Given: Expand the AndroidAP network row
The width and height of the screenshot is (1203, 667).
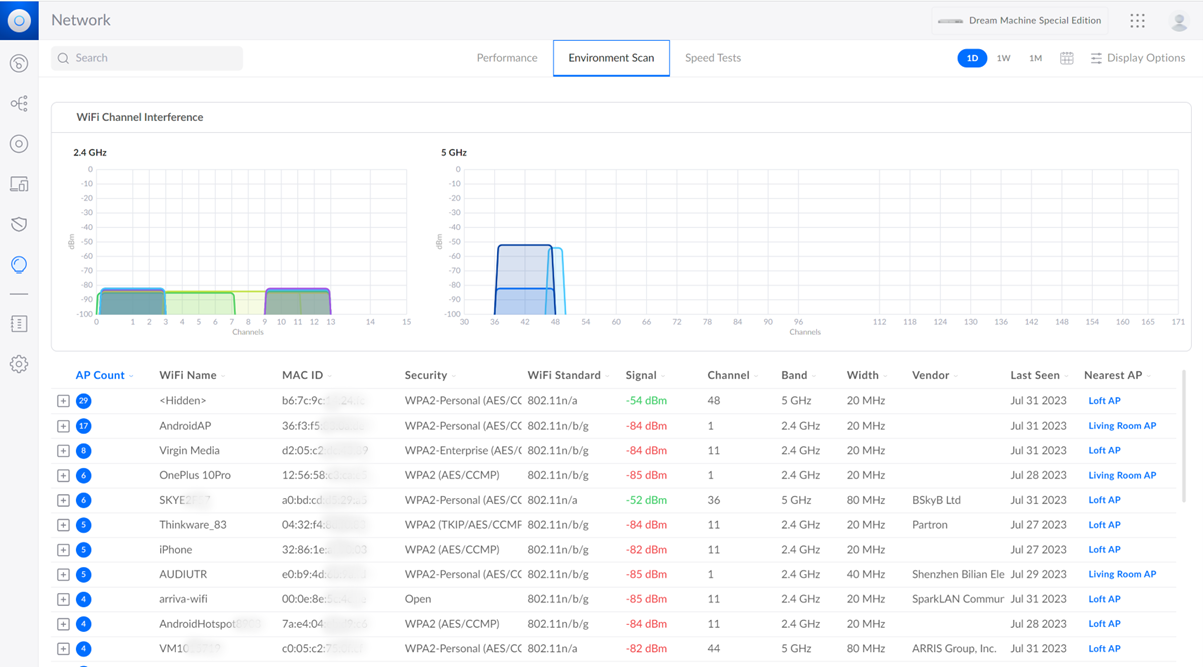Looking at the screenshot, I should click(63, 426).
